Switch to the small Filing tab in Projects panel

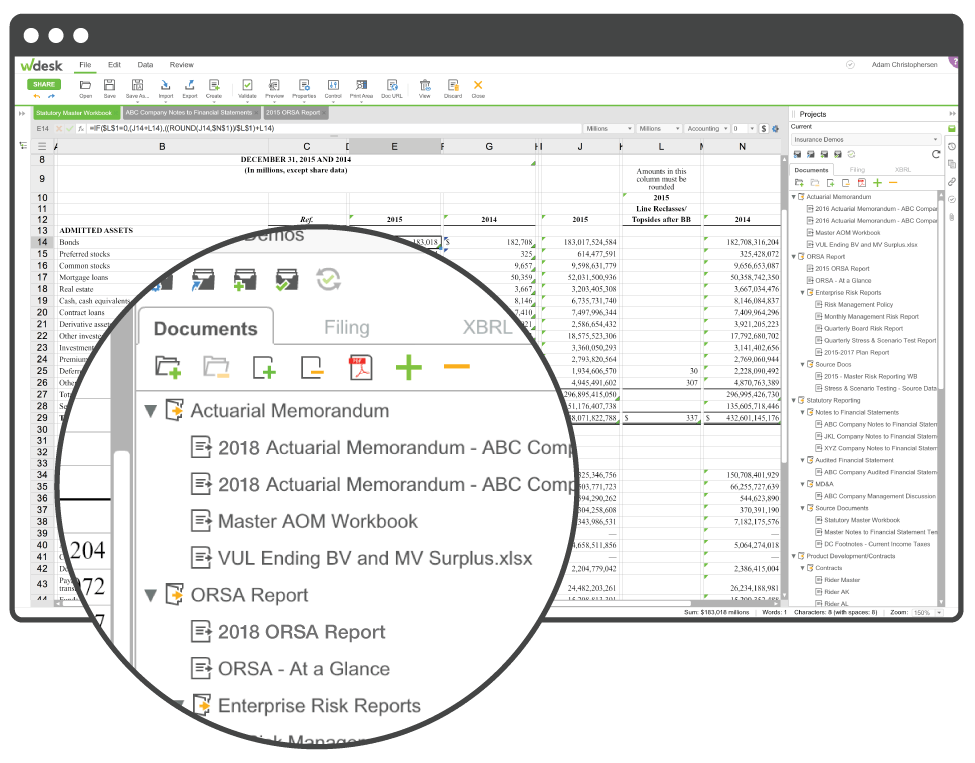(x=857, y=170)
